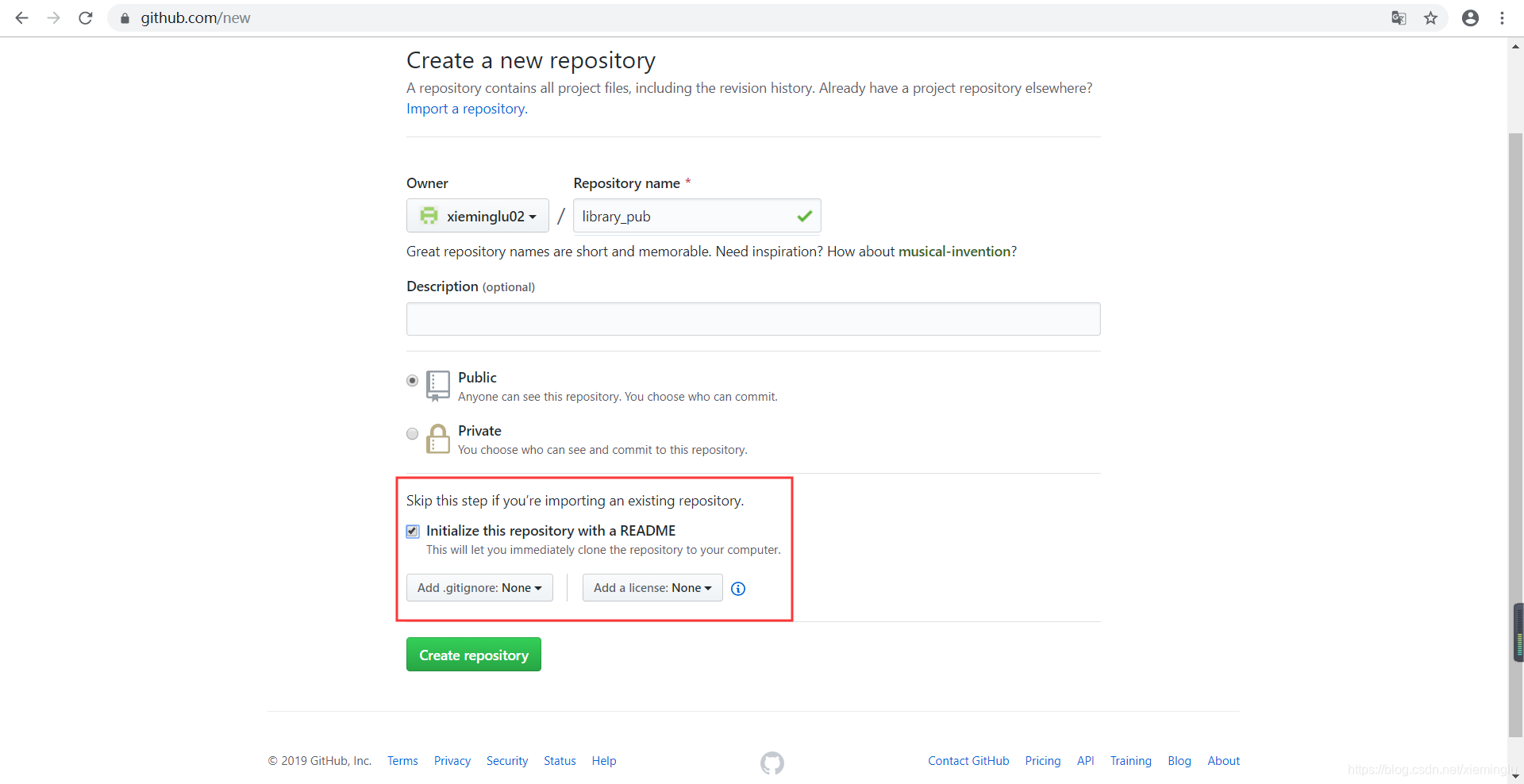Click the Create a new repository heading
Viewport: 1524px width, 784px height.
coord(531,60)
